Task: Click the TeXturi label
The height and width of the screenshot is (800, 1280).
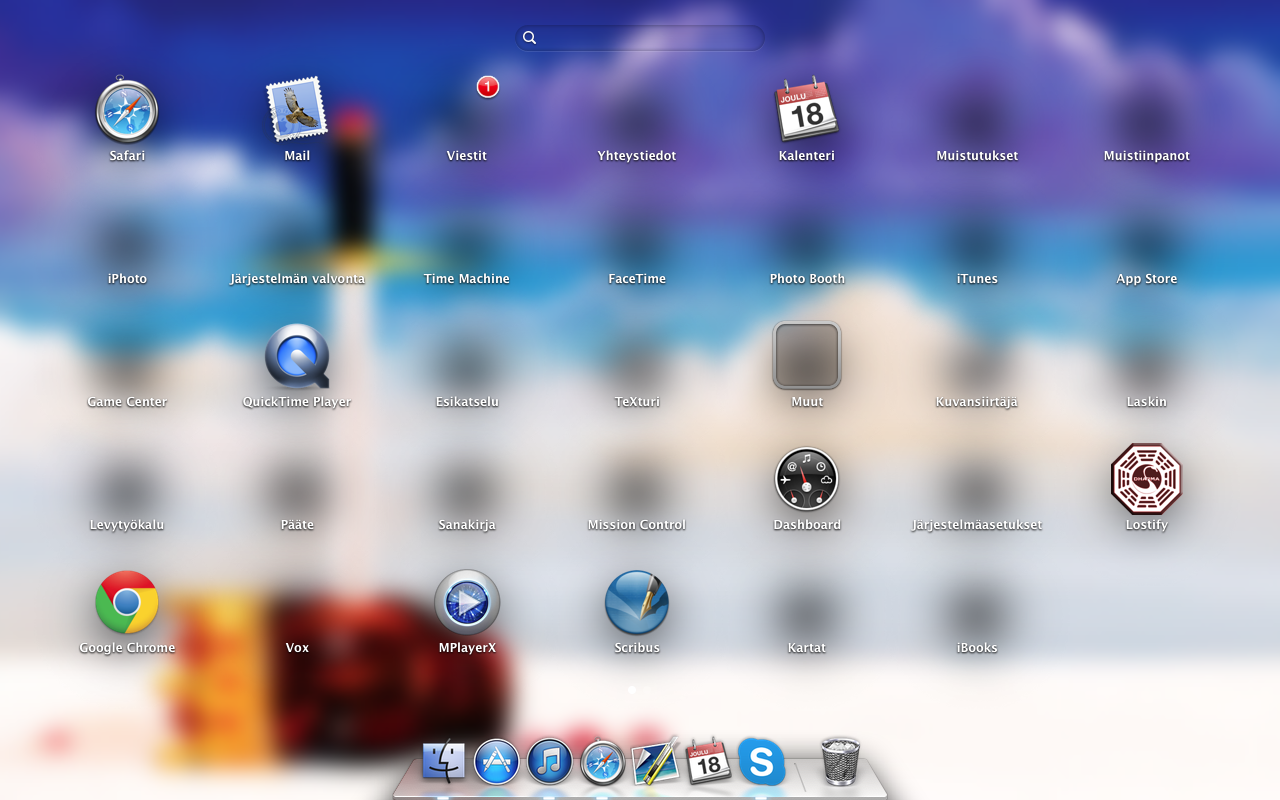Action: tap(637, 402)
